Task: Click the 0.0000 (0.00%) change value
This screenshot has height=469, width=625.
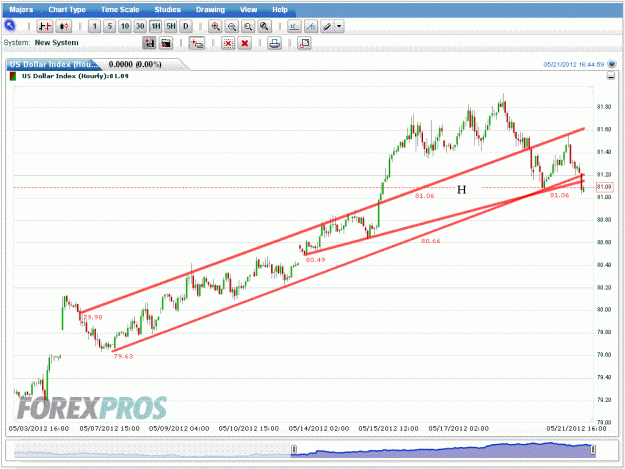Action: point(135,64)
